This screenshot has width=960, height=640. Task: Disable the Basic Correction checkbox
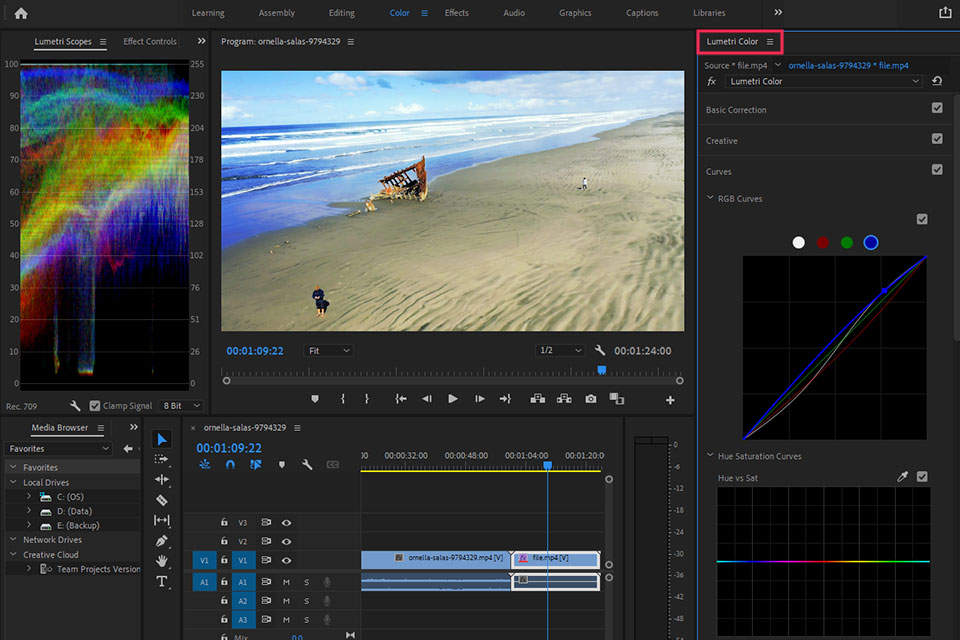coord(937,108)
